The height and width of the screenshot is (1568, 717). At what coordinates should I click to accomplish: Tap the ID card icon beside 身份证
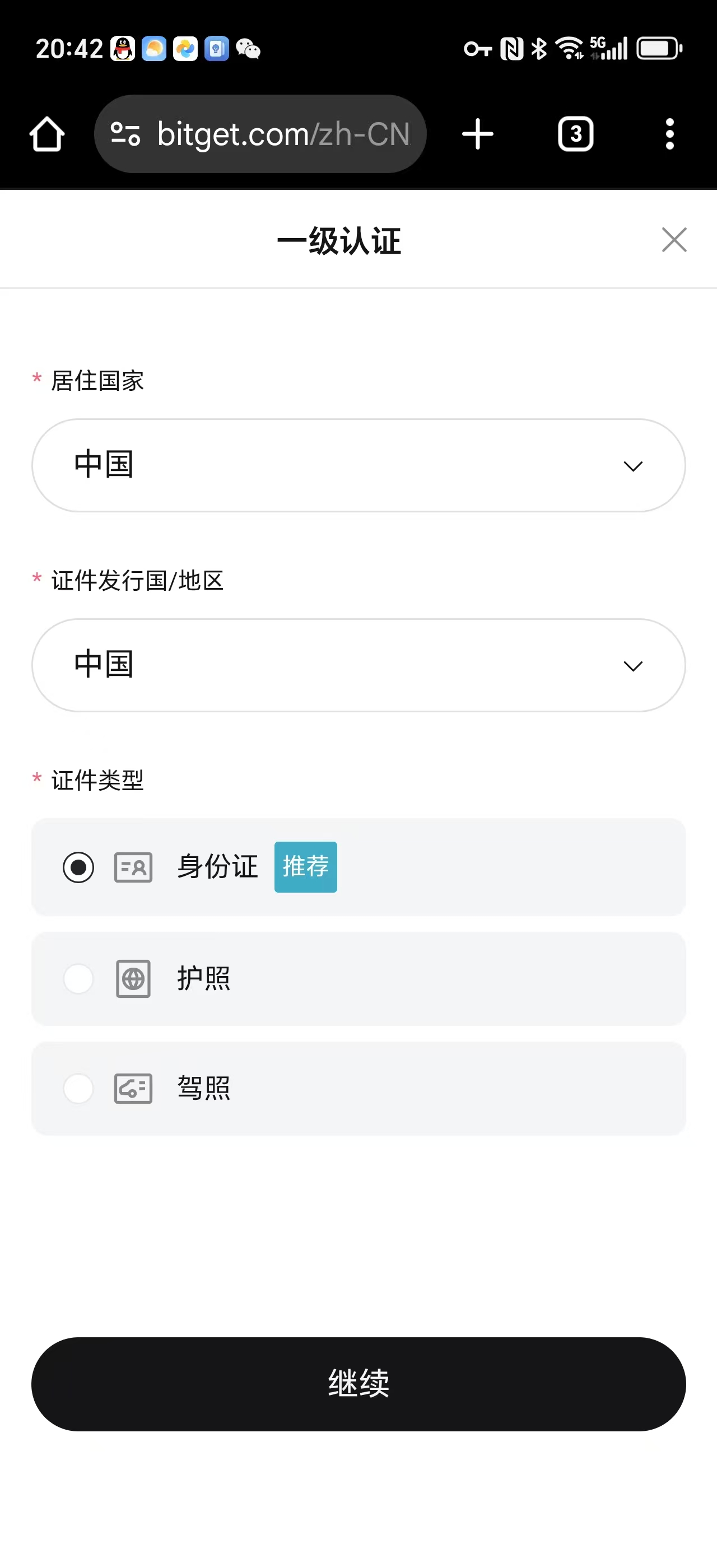[133, 867]
